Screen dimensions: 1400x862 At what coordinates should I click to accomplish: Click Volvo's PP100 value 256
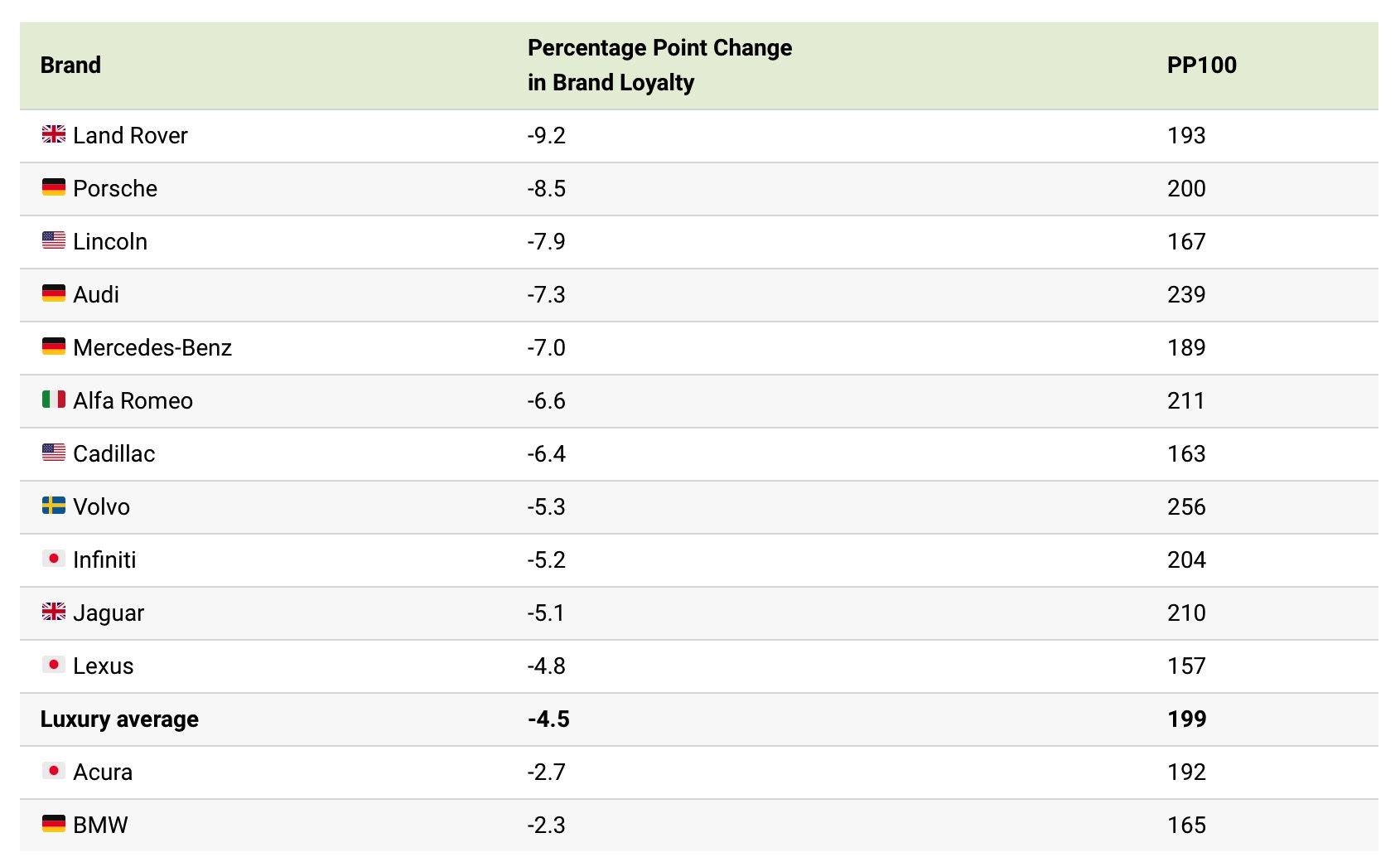click(1186, 506)
